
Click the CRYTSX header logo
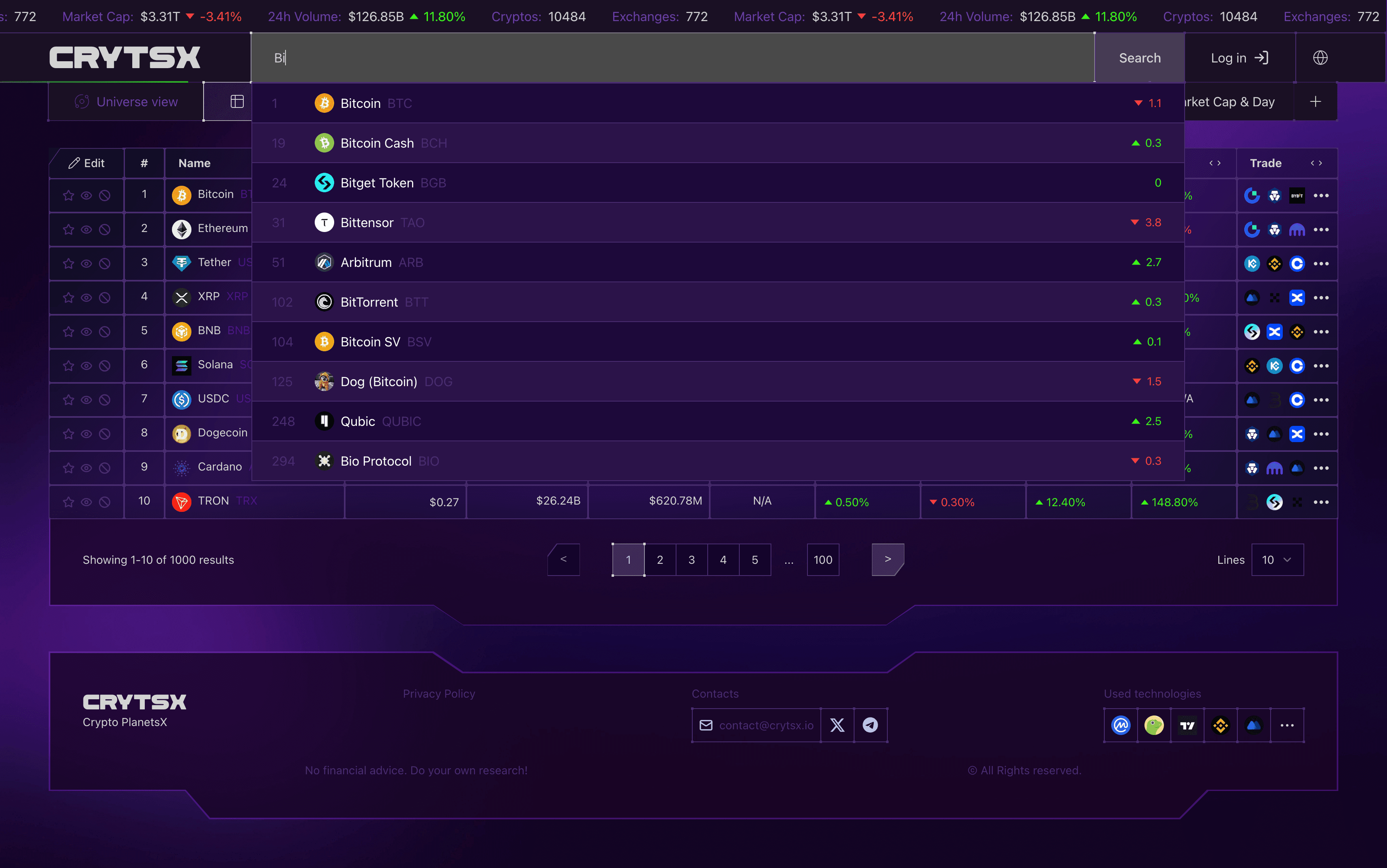(x=125, y=58)
